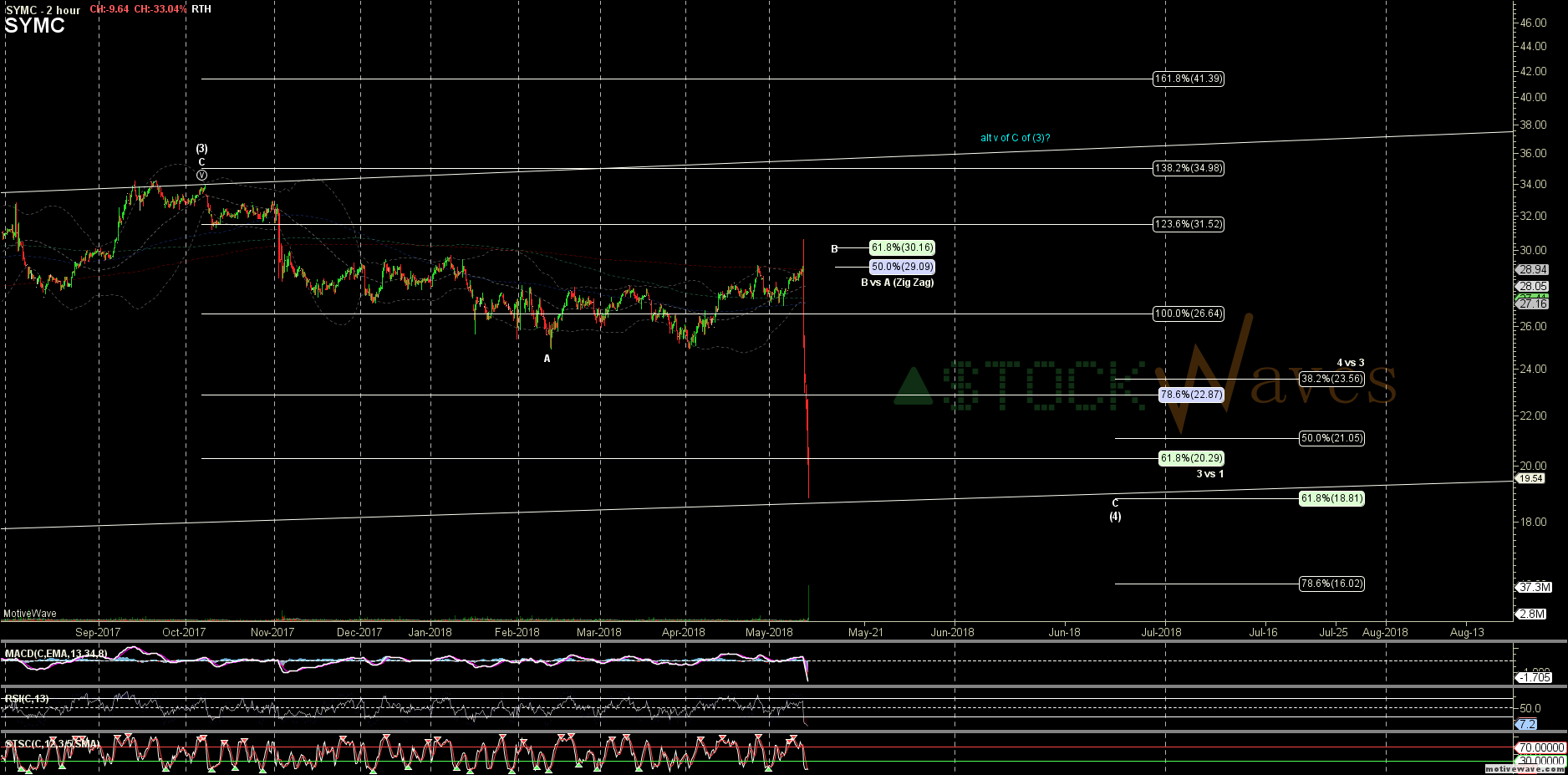This screenshot has height=775, width=1568.
Task: Select the -1.705 MACD value marker
Action: (1535, 678)
